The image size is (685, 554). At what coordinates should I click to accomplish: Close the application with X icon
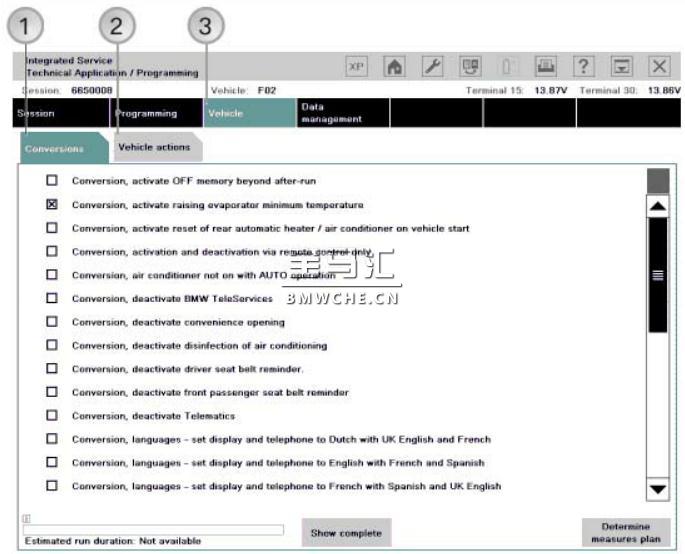[659, 67]
